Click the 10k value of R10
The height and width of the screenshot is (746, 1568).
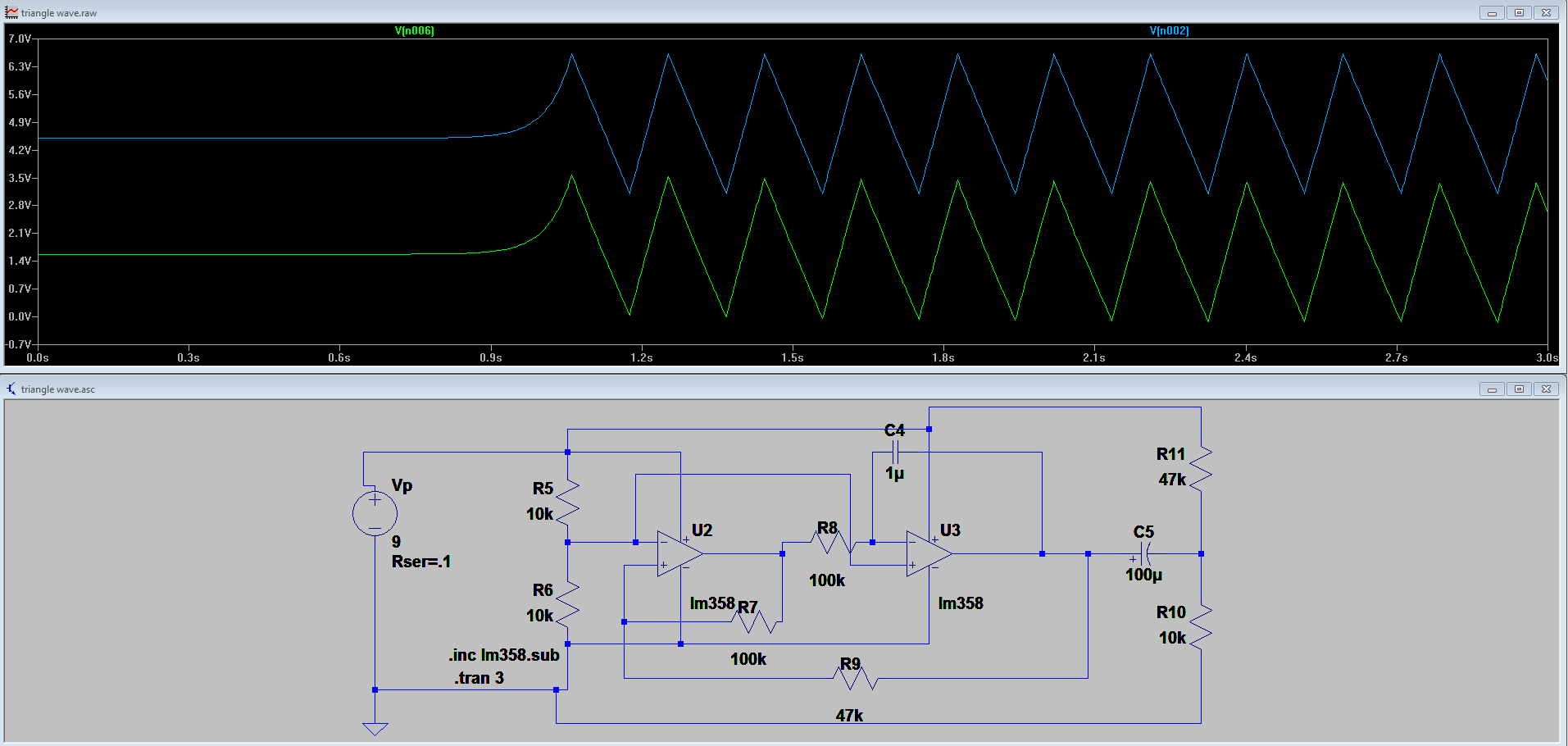pos(1172,638)
